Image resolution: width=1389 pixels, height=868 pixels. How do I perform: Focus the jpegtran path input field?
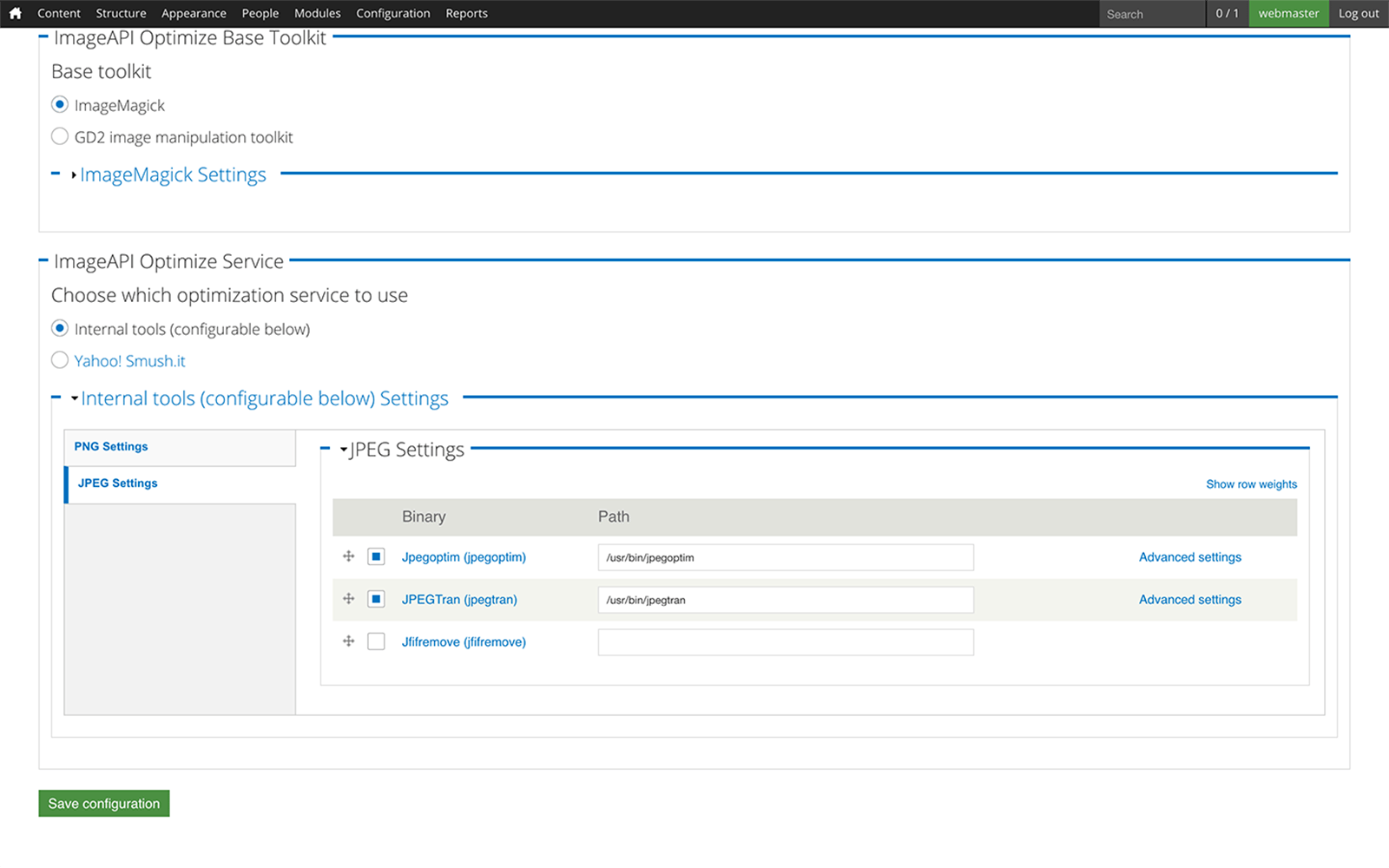[x=786, y=600]
